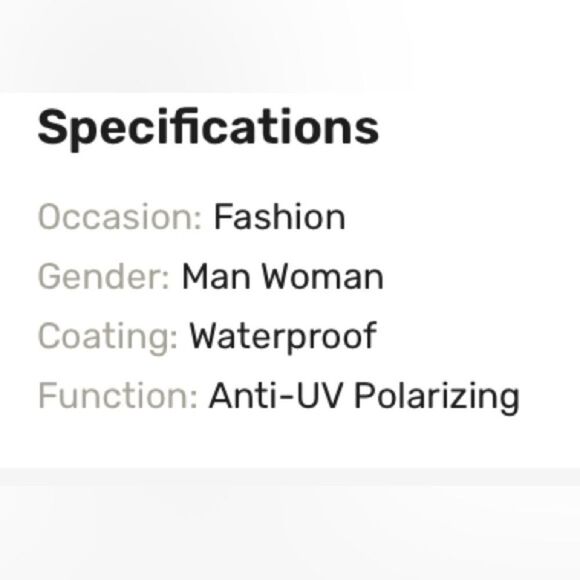Click the Woman gender value
Screen dimensions: 580x580
(323, 276)
